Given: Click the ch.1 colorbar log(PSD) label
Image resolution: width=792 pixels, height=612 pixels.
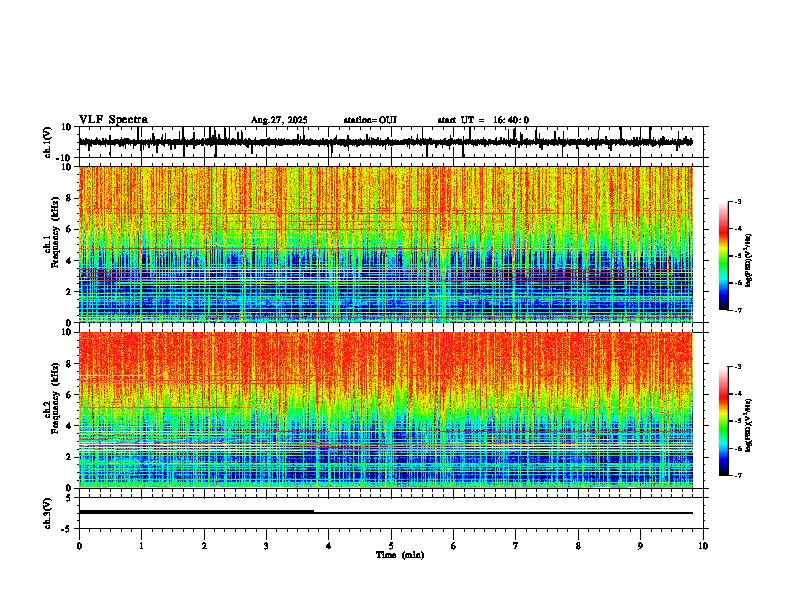Looking at the screenshot, I should pos(748,260).
